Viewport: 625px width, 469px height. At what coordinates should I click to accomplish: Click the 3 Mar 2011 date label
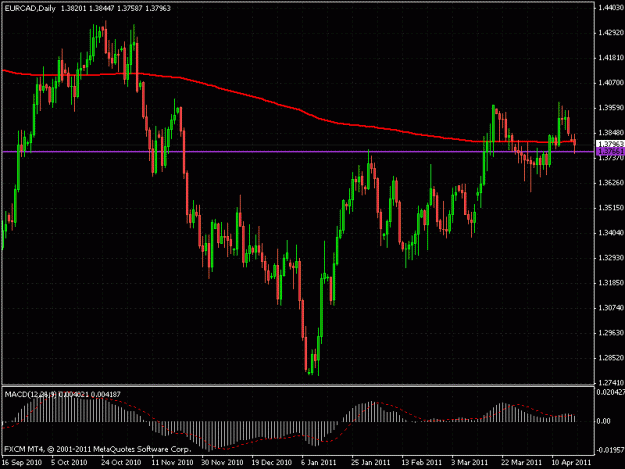470,462
